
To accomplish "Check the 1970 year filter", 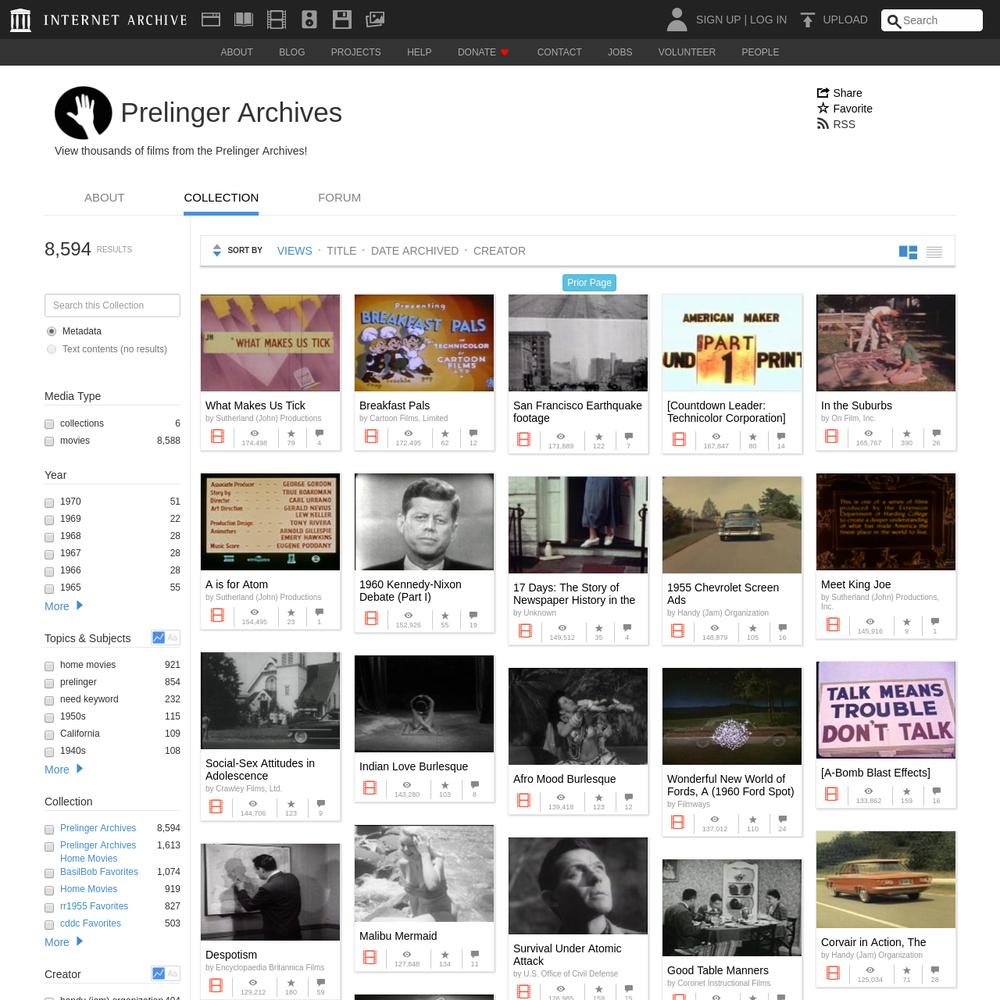I will coord(49,503).
